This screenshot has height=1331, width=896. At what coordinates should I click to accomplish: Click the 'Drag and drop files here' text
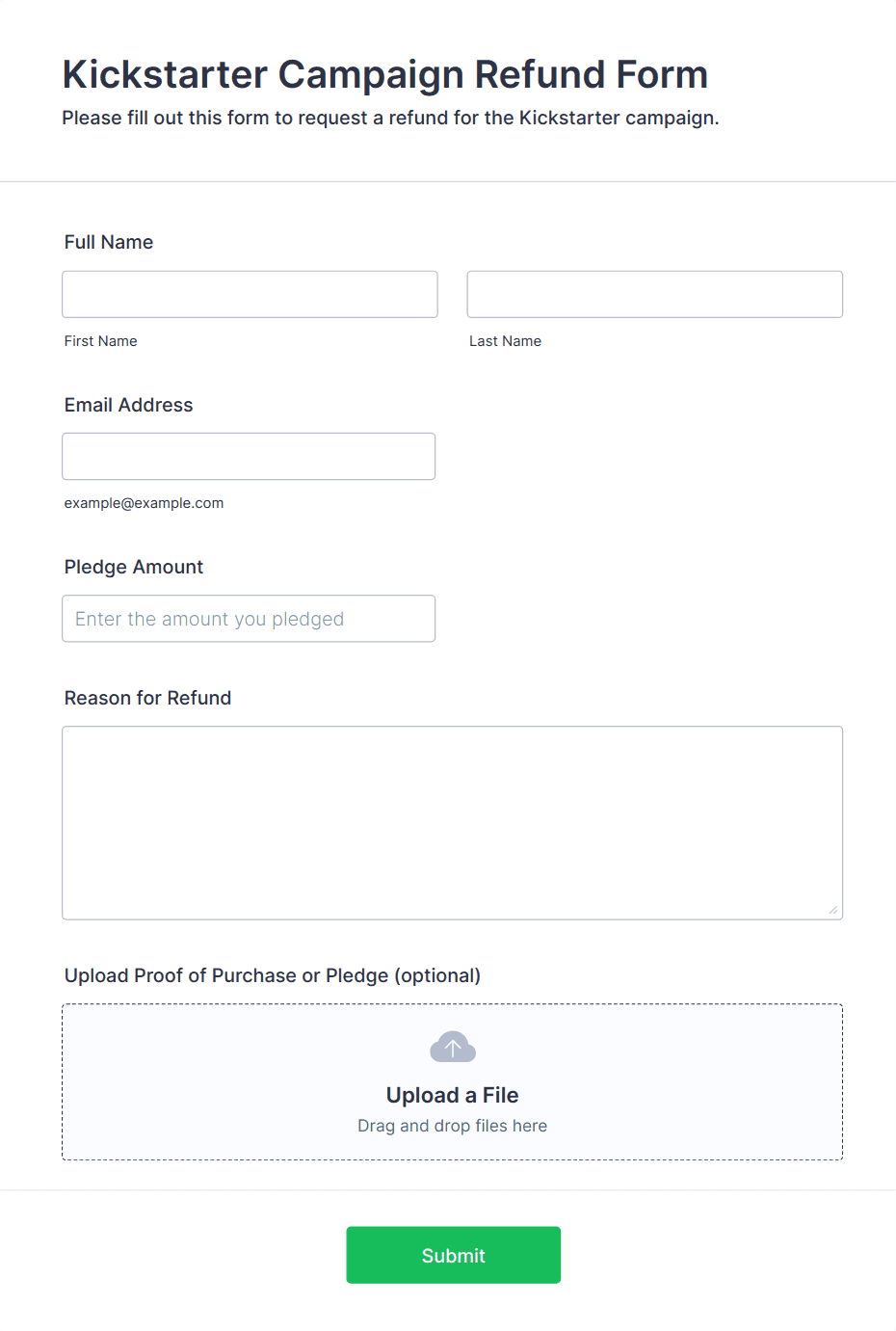(452, 1126)
